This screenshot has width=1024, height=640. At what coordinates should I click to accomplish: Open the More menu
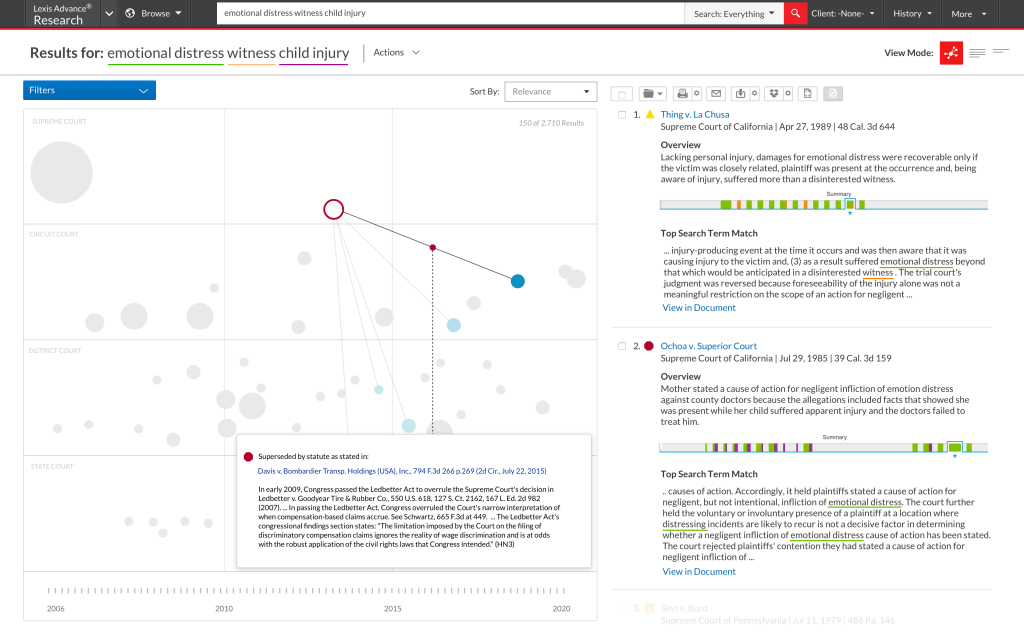[968, 14]
